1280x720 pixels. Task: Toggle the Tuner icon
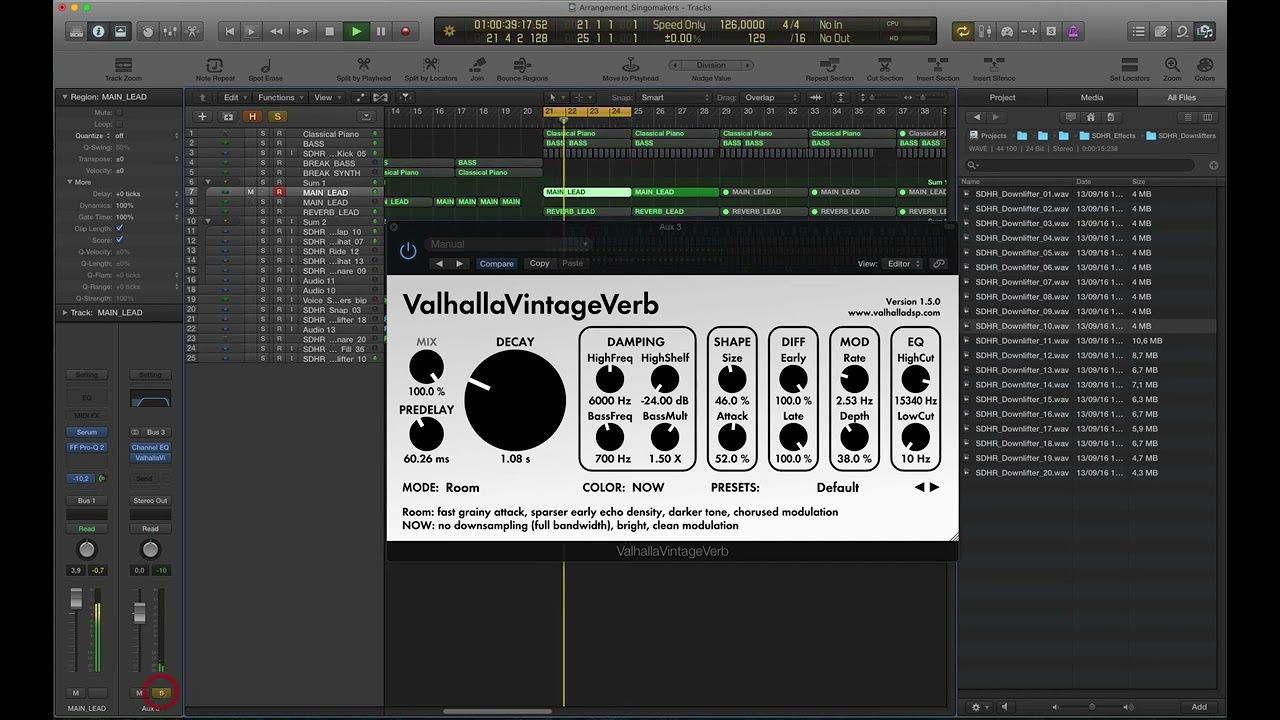point(985,31)
